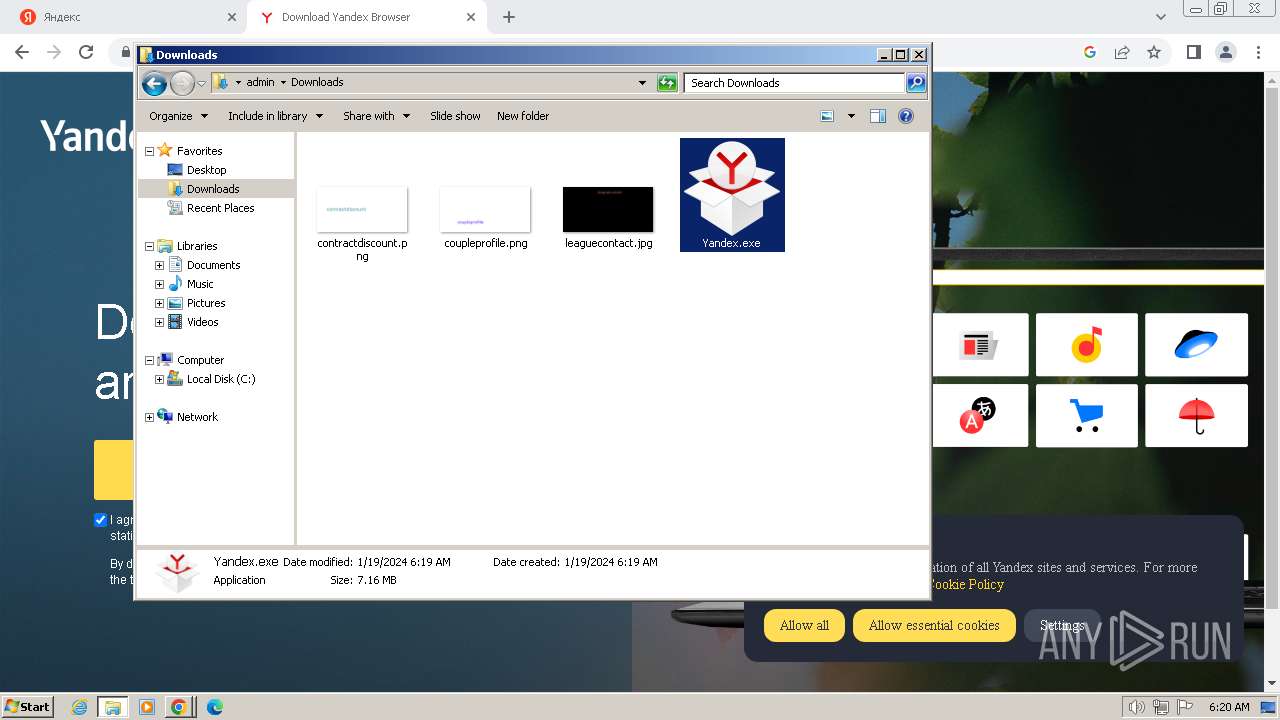Viewport: 1280px width, 720px height.
Task: Open a new Chrome tab
Action: 509,17
